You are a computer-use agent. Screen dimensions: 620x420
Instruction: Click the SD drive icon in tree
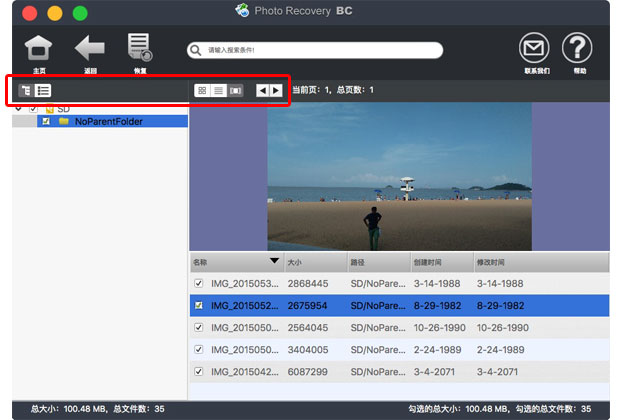(x=50, y=109)
